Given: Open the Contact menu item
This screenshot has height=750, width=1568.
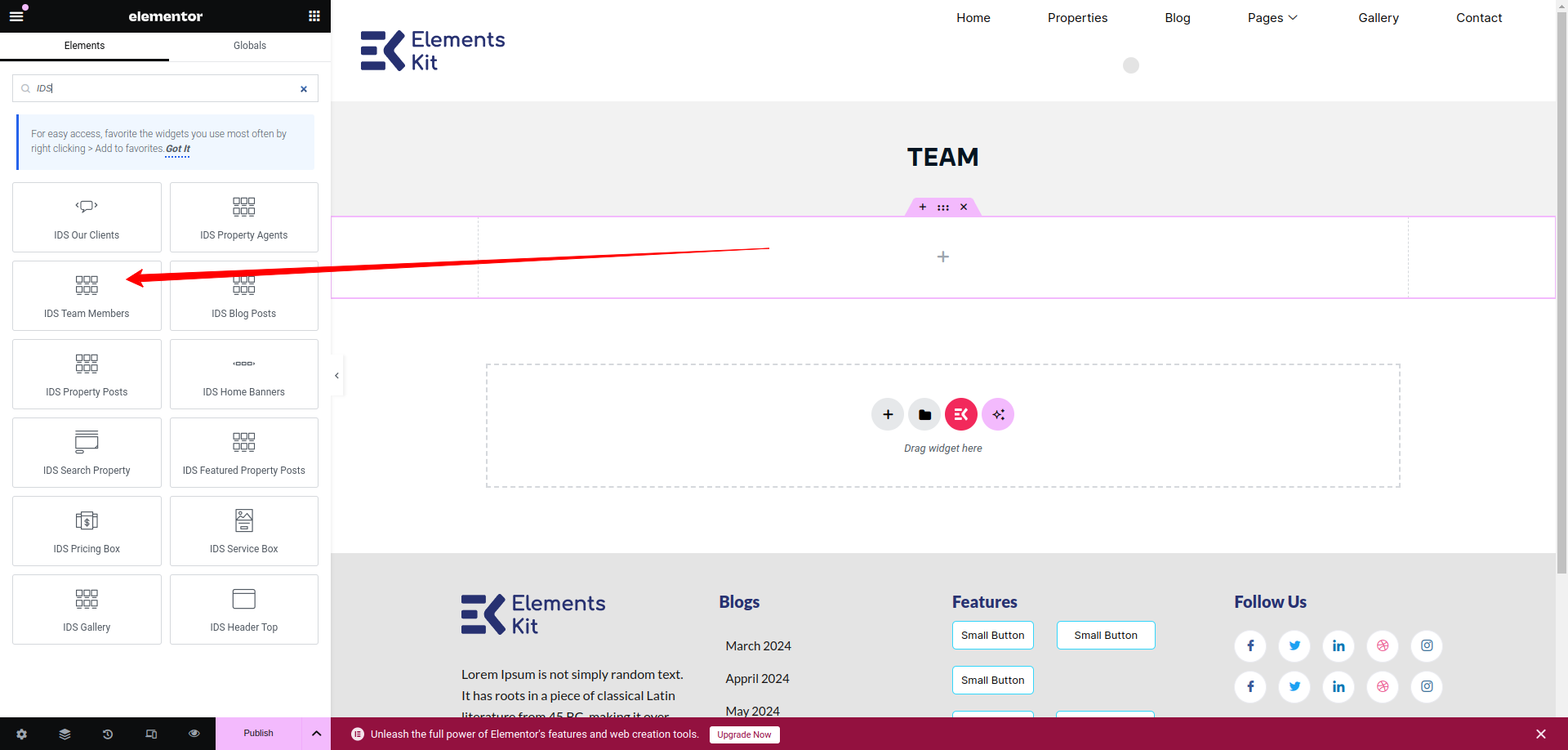Looking at the screenshot, I should [x=1479, y=18].
